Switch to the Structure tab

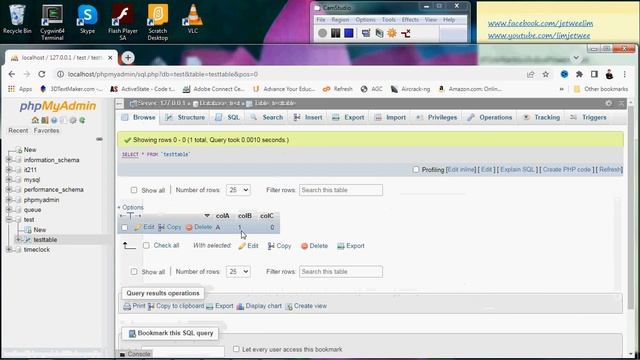click(185, 117)
